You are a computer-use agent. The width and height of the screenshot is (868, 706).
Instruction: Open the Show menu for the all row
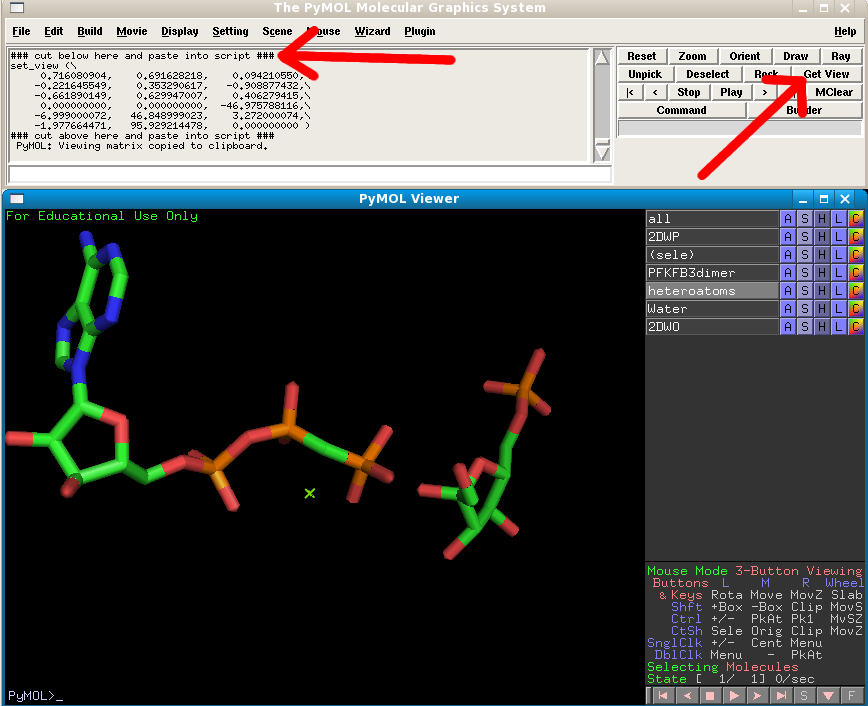tap(805, 219)
